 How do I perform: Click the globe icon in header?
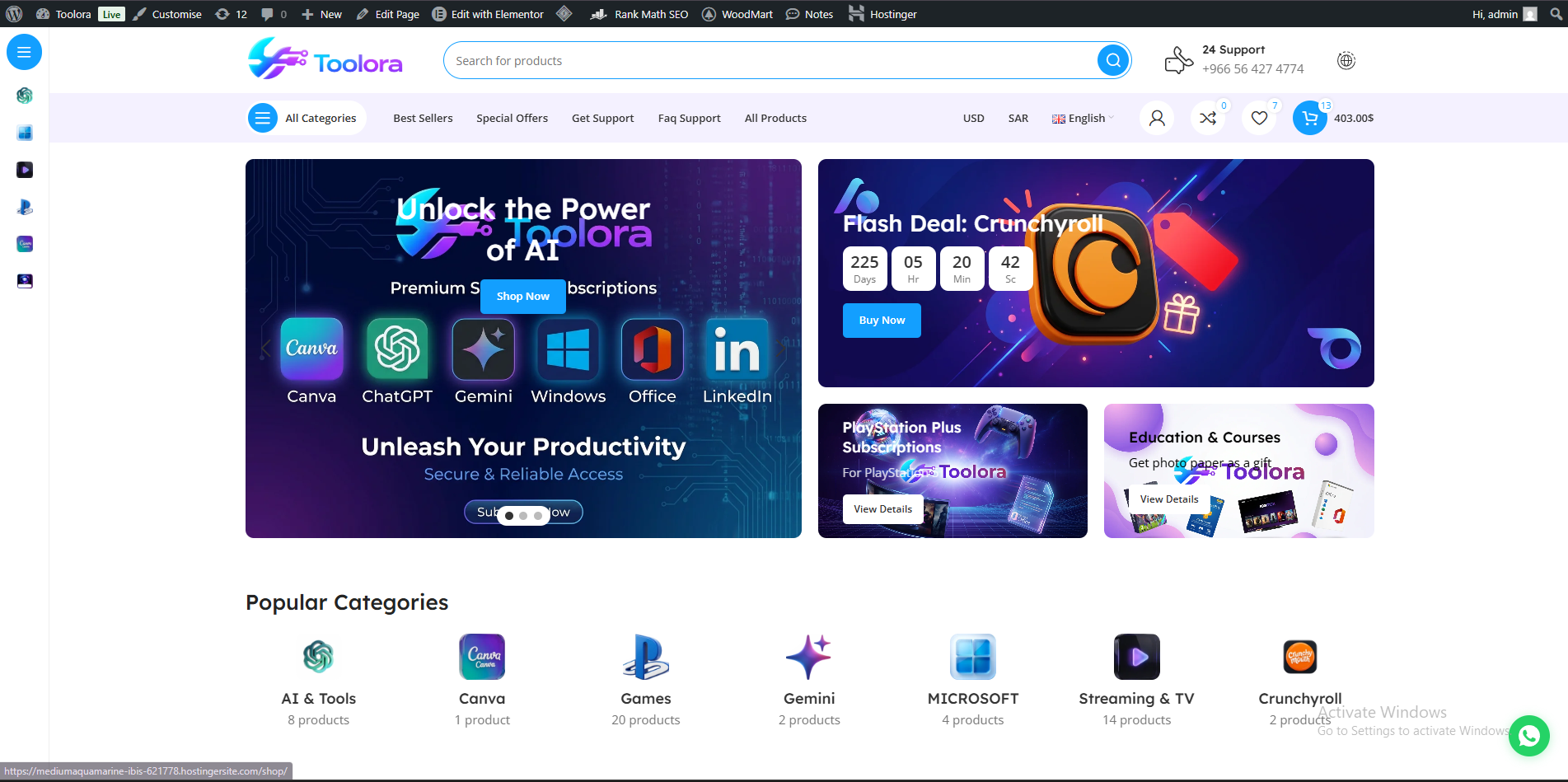coord(1346,60)
